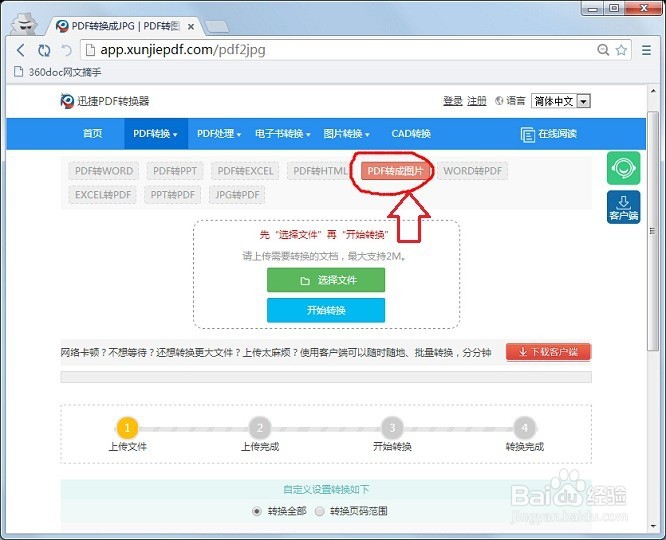Select PDF转成图片 conversion
Viewport: 666px width, 540px height.
click(395, 171)
